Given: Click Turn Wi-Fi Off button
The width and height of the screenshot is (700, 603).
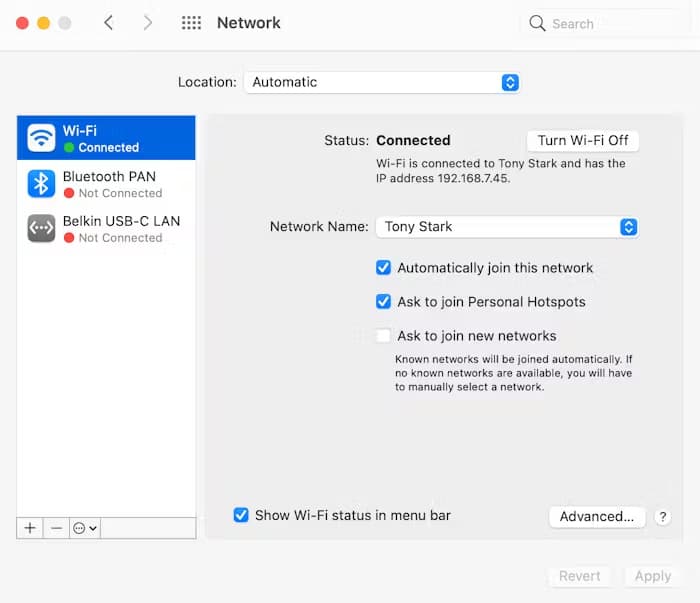Looking at the screenshot, I should [583, 141].
